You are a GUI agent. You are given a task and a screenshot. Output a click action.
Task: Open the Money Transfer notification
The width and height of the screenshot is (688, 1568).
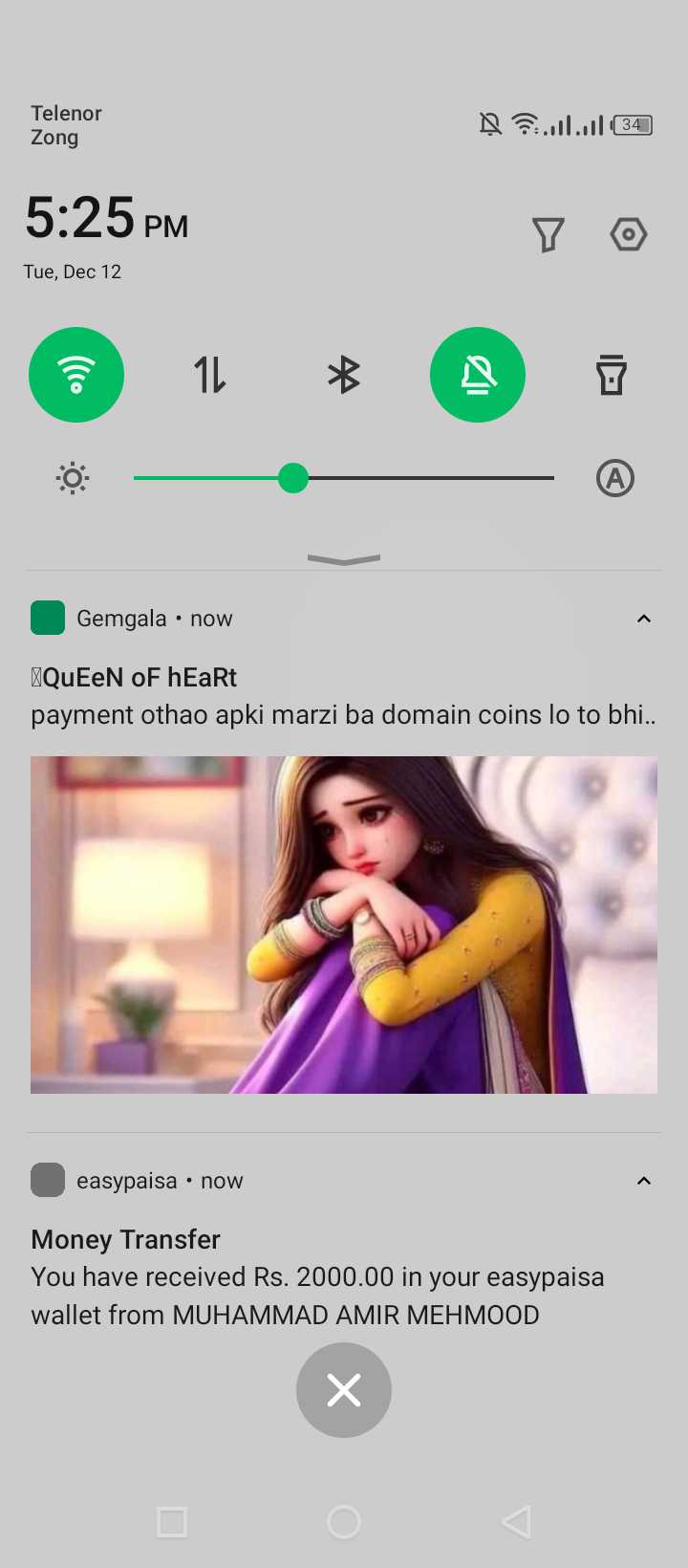[x=344, y=1276]
